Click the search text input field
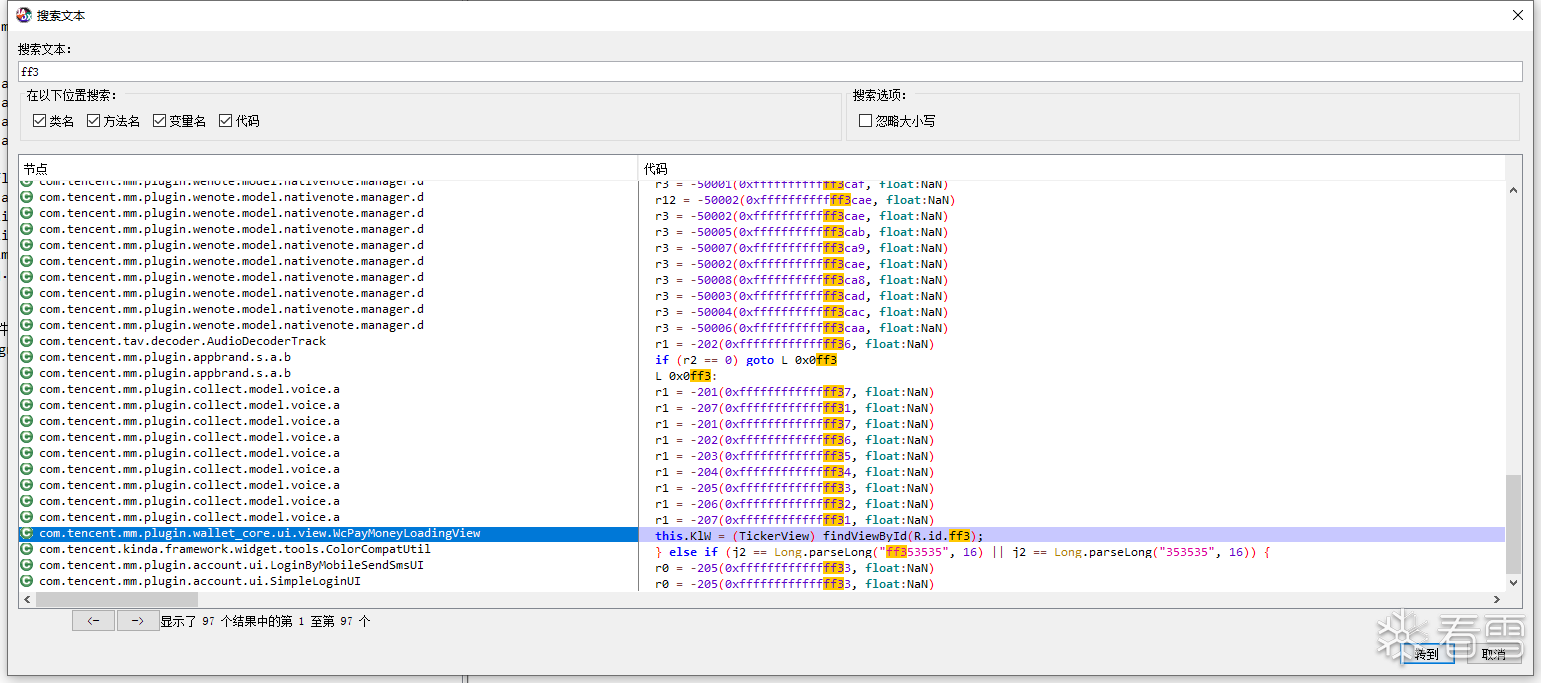This screenshot has width=1541, height=683. (x=770, y=72)
